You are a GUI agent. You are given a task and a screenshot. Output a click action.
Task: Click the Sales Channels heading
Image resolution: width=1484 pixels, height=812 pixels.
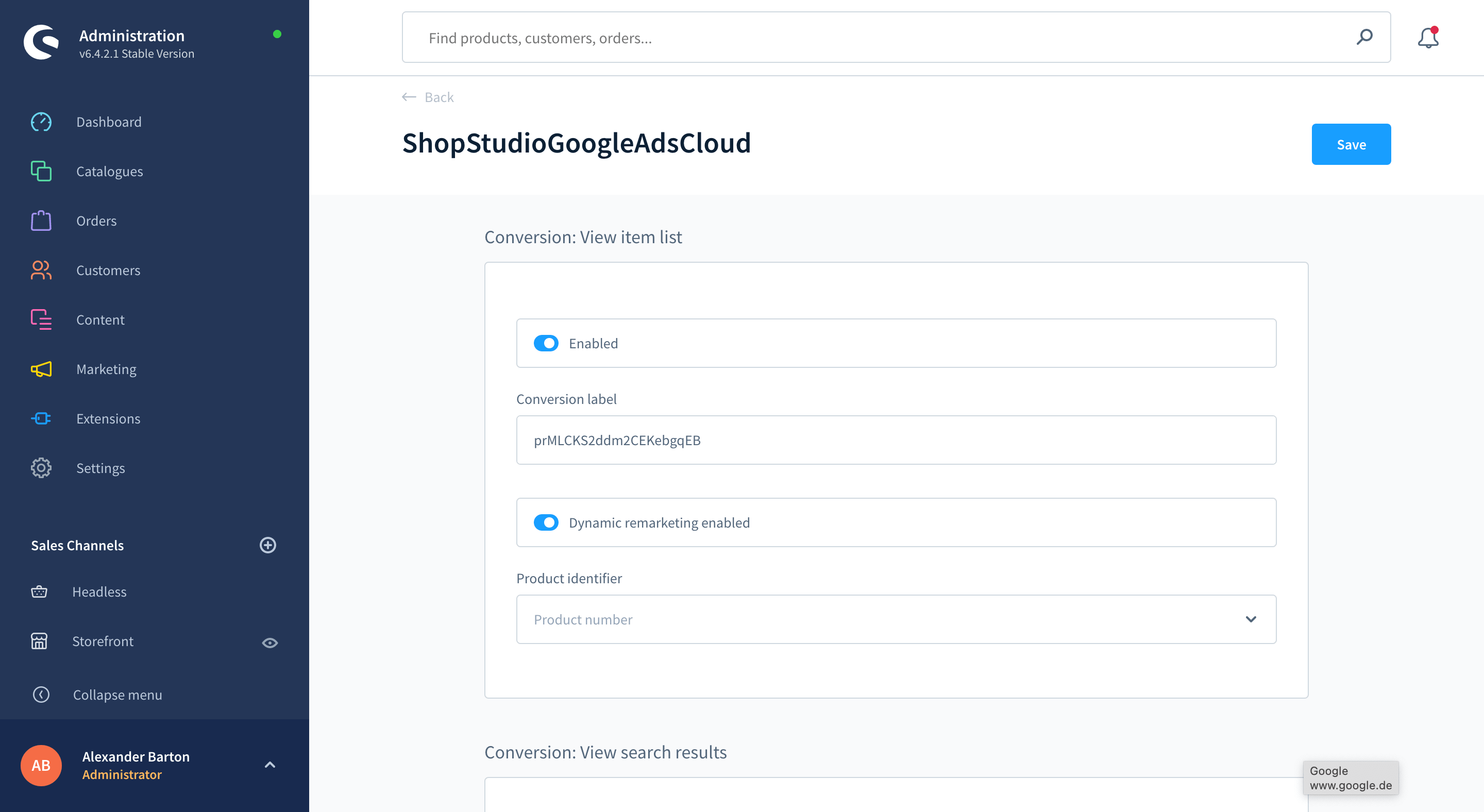coord(77,545)
